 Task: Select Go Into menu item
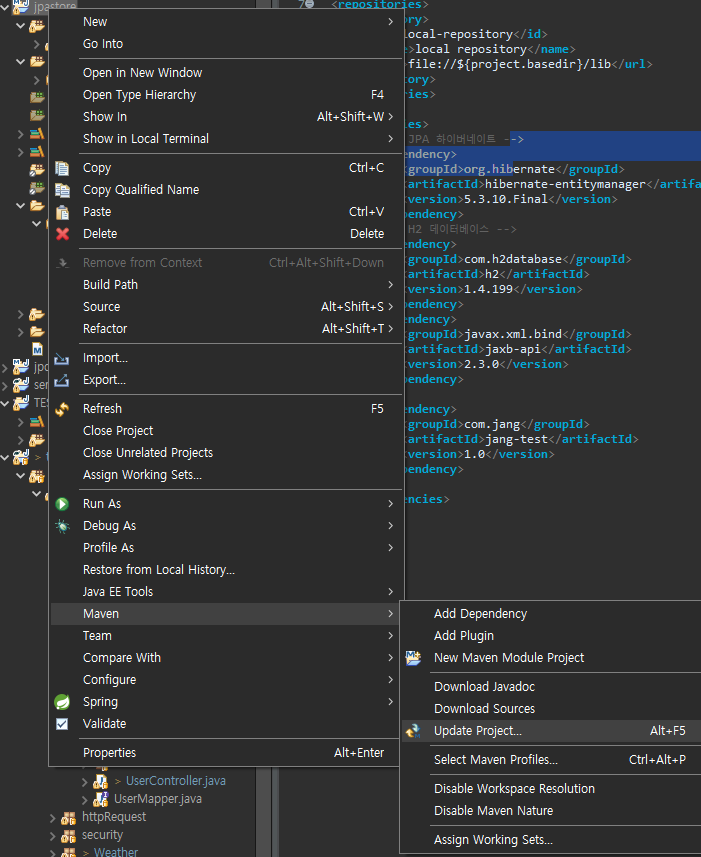pyautogui.click(x=226, y=44)
